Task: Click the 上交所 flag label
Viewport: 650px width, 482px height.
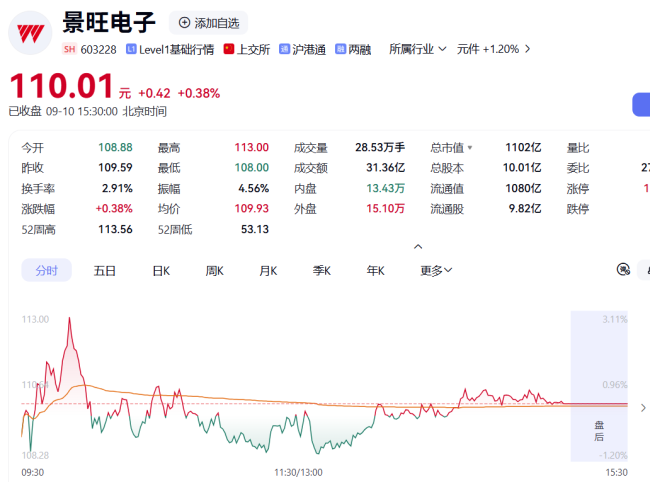Action: point(247,49)
